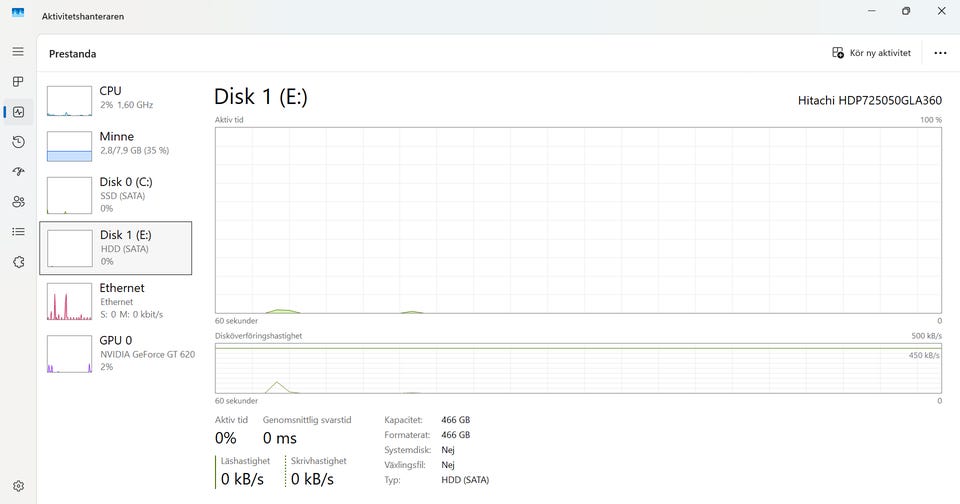The image size is (960, 504).
Task: Open the Users page icon
Action: tap(18, 201)
